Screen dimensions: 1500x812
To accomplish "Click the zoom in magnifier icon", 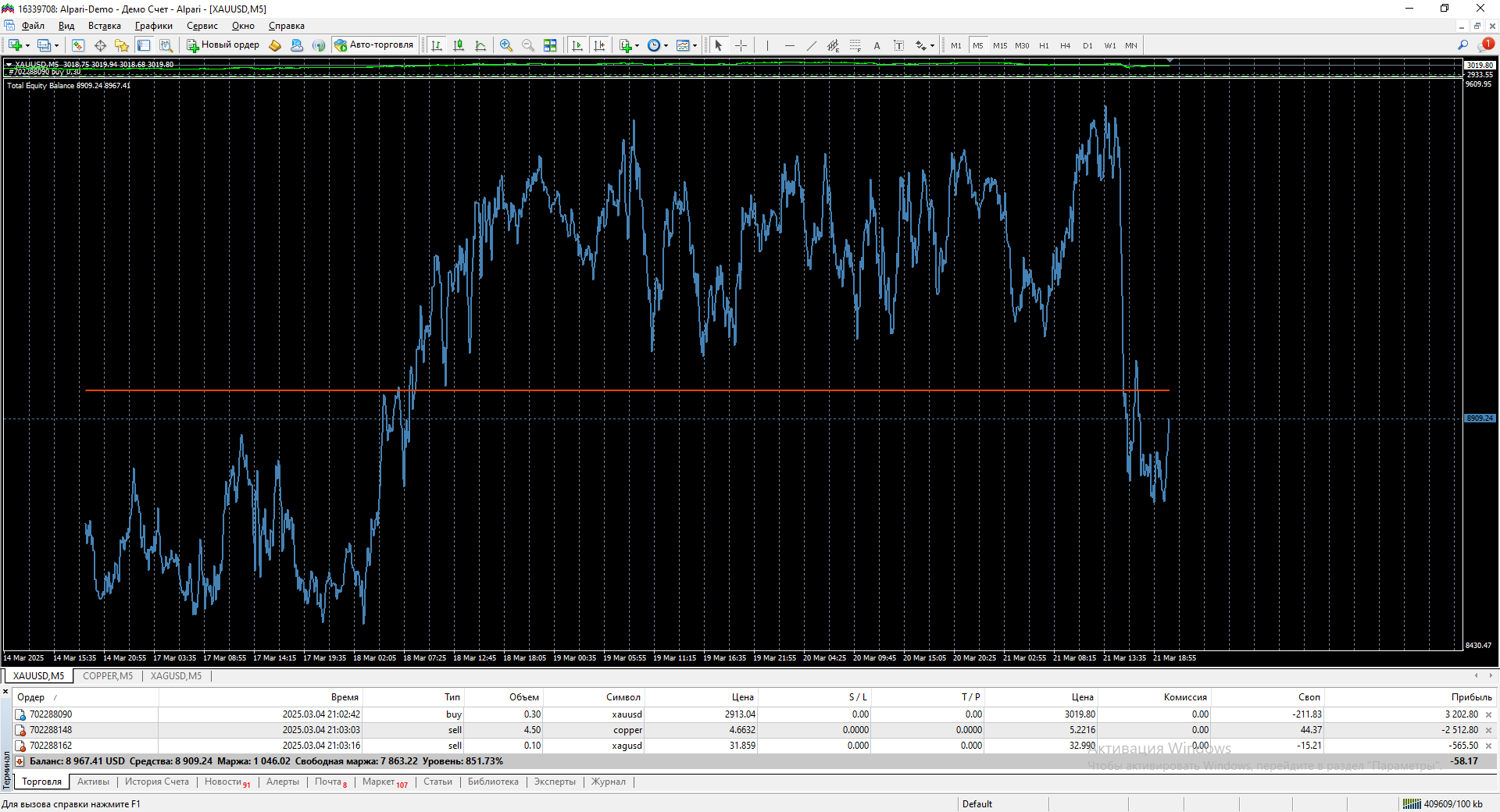I will [506, 45].
